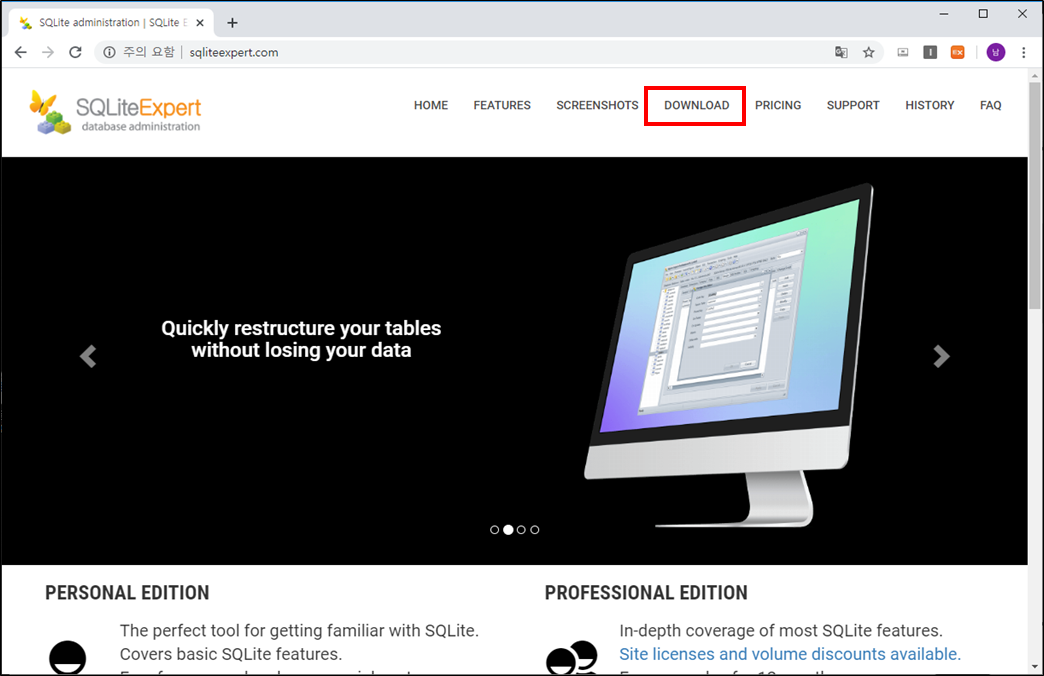Reload the sqliteexpert.com page
Viewport: 1044px width, 676px height.
point(75,52)
